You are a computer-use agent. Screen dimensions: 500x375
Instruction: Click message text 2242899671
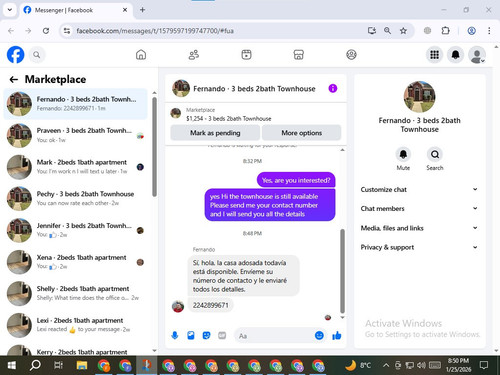click(211, 305)
